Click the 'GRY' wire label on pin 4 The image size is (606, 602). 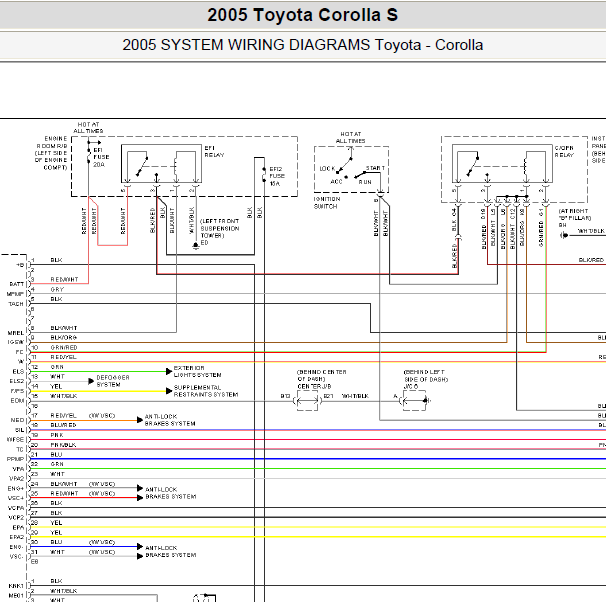57,289
